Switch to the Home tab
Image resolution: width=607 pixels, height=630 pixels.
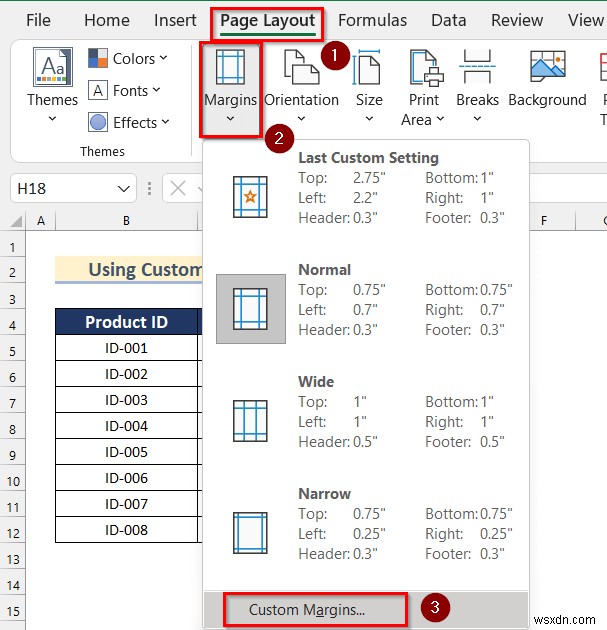[107, 20]
